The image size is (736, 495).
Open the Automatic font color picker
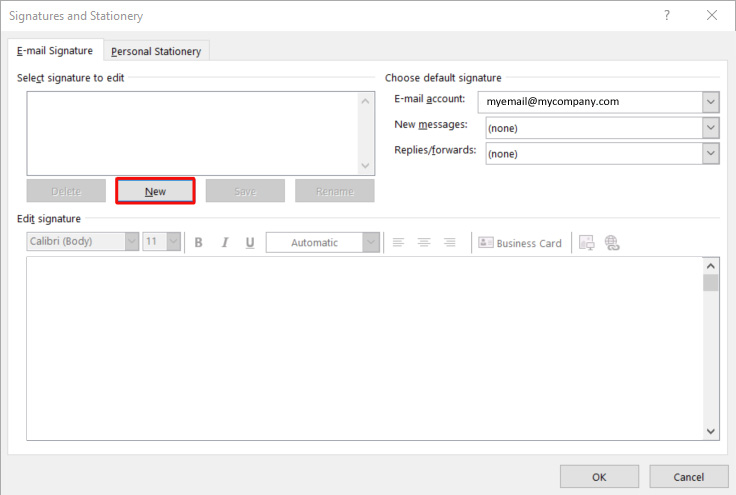pyautogui.click(x=371, y=242)
